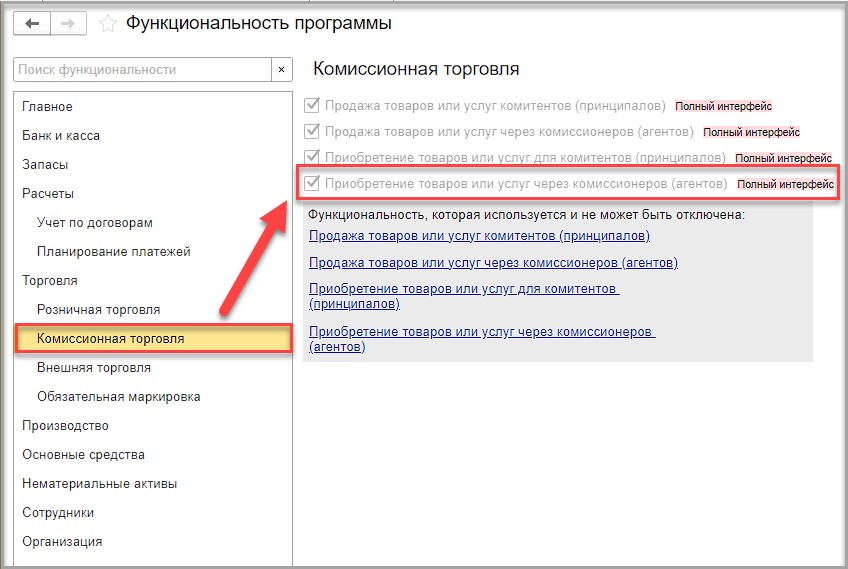The image size is (848, 569).
Task: Toggle Приобретение для комитентов (принципалов) checkbox
Action: pyautogui.click(x=312, y=157)
